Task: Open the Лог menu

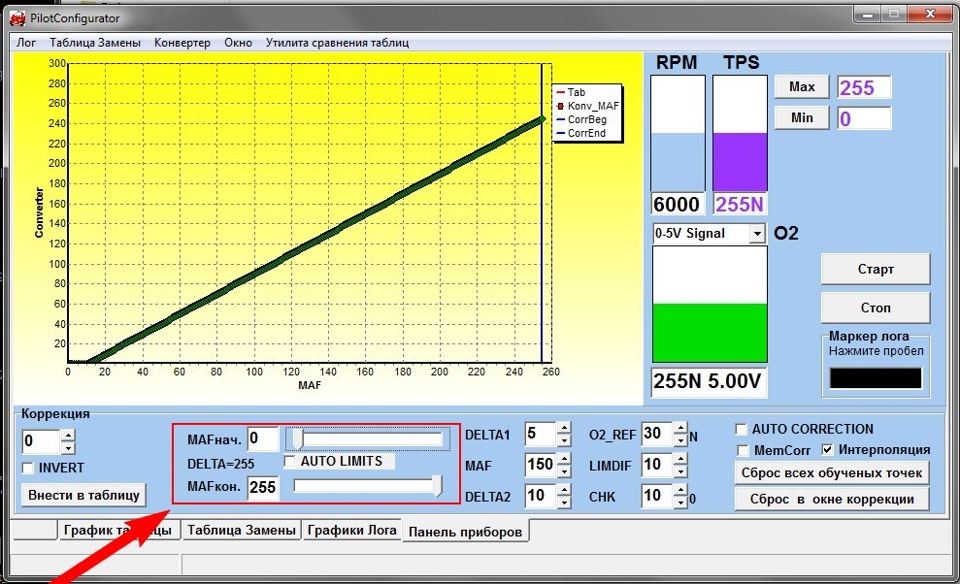Action: coord(26,43)
